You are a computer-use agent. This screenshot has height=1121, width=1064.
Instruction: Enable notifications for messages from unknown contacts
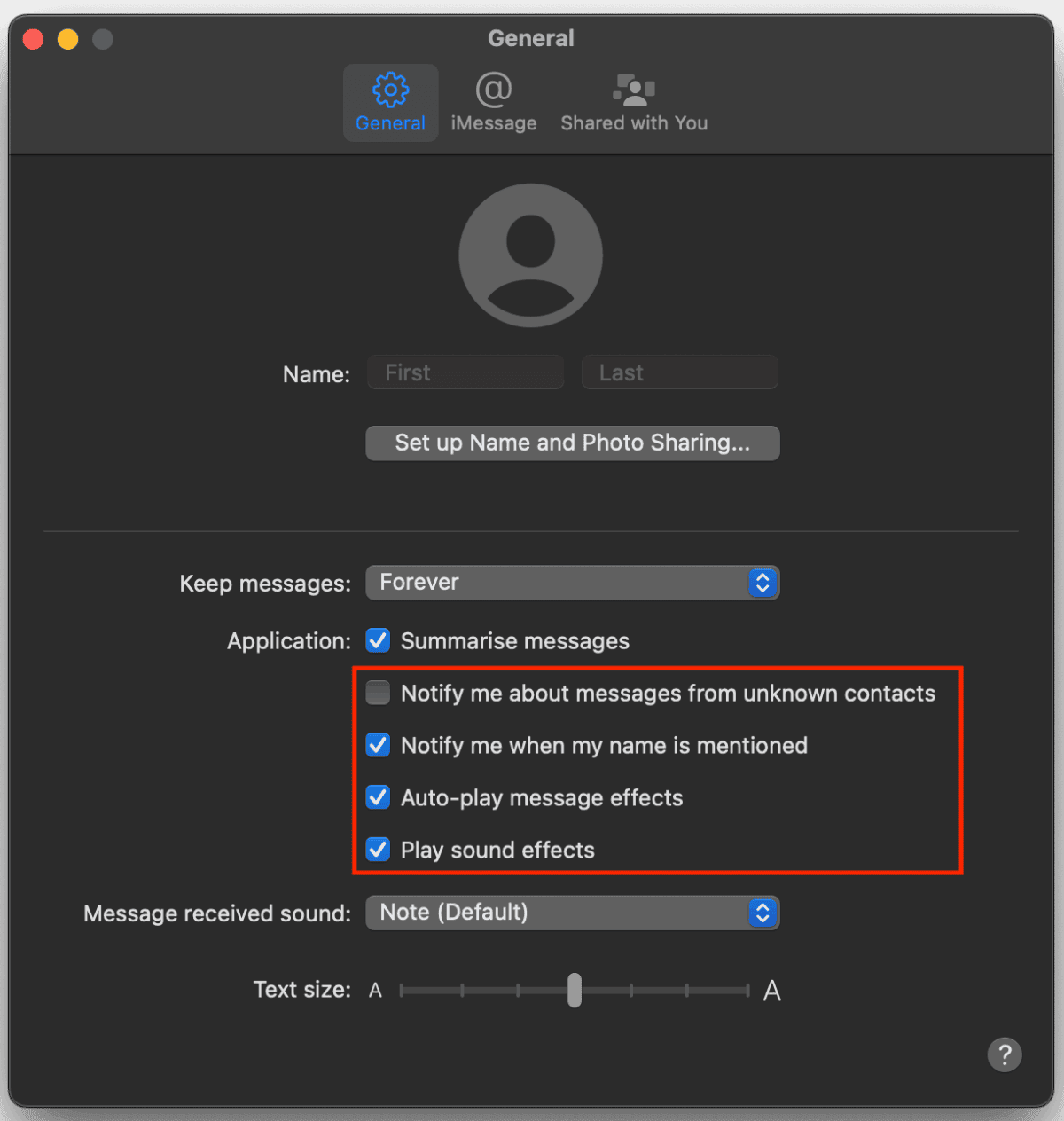[x=378, y=693]
